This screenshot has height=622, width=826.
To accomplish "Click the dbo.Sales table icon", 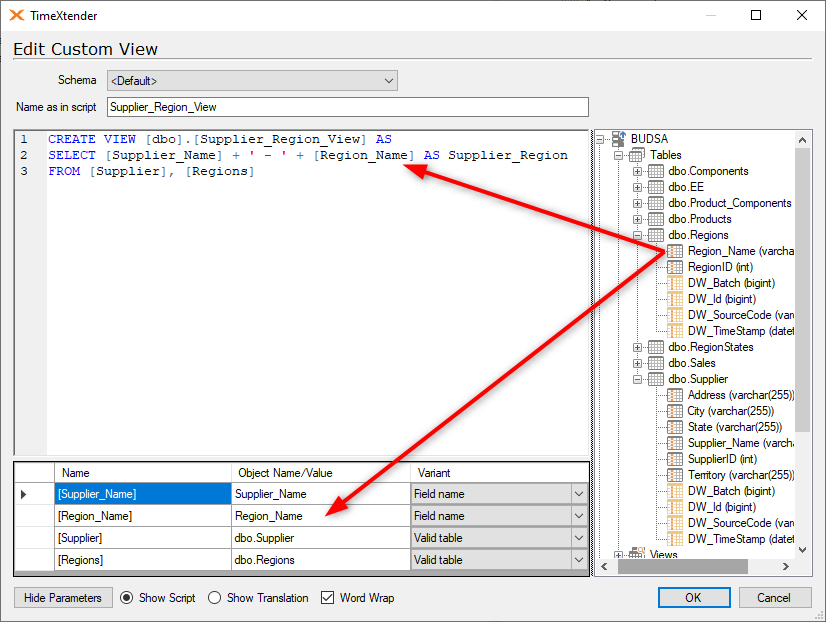I will 655,363.
